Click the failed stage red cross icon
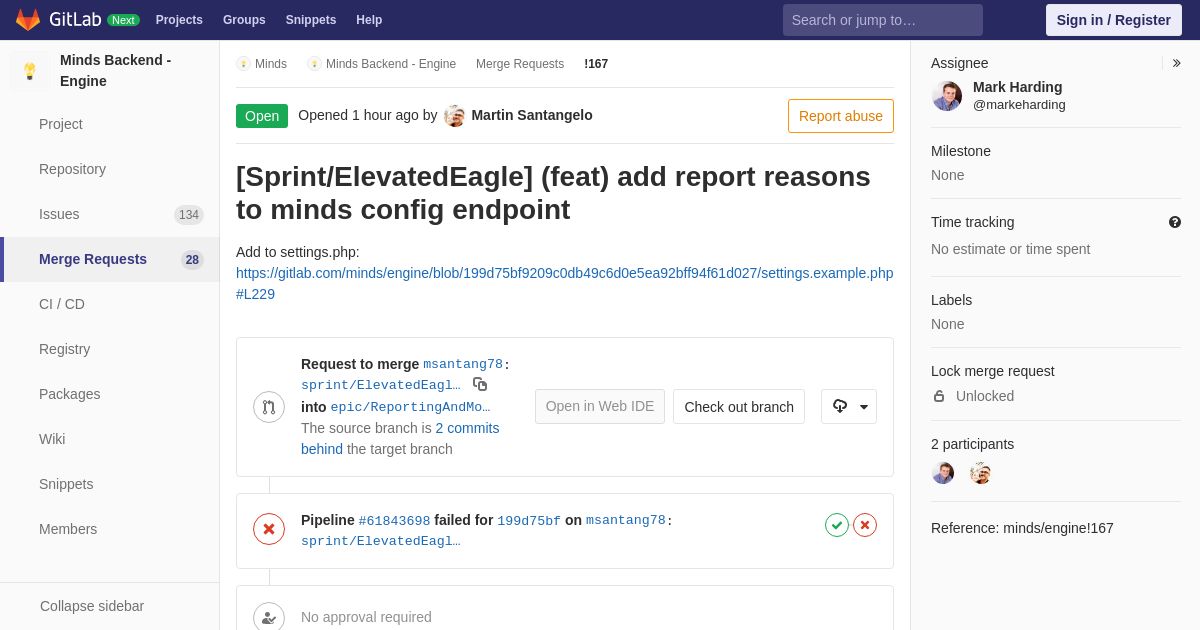Screen dimensions: 1200x630 [865, 525]
